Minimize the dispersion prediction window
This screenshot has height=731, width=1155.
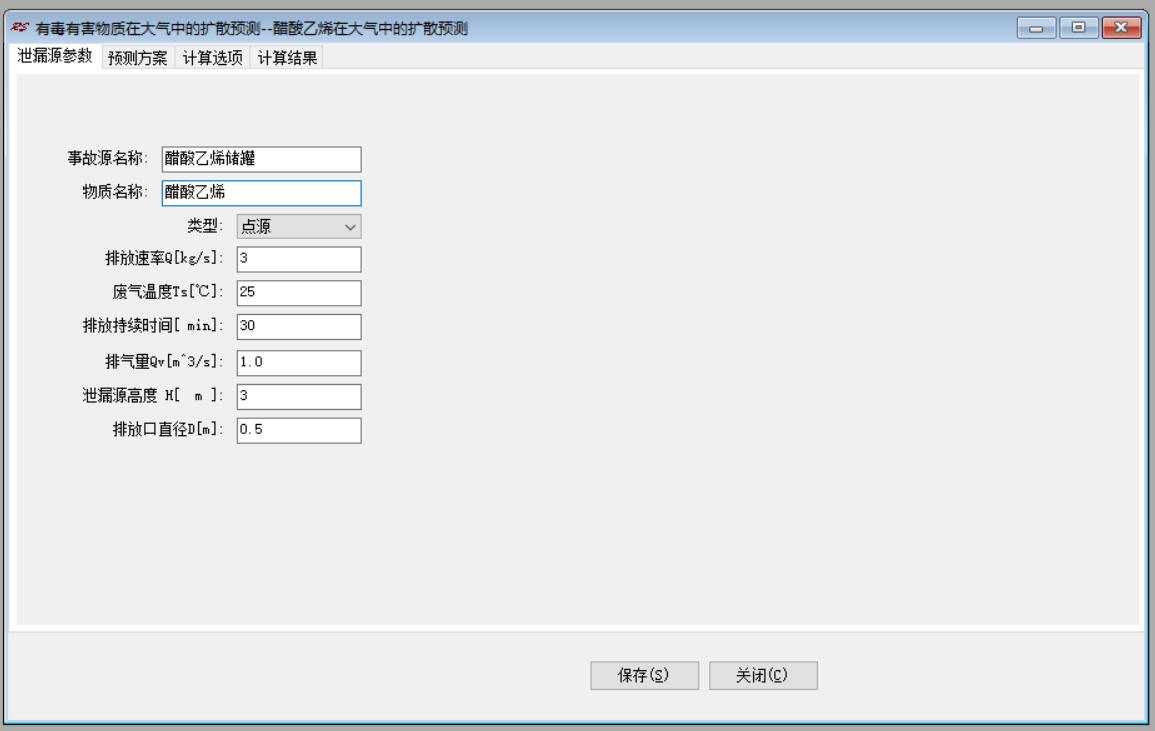[1036, 28]
